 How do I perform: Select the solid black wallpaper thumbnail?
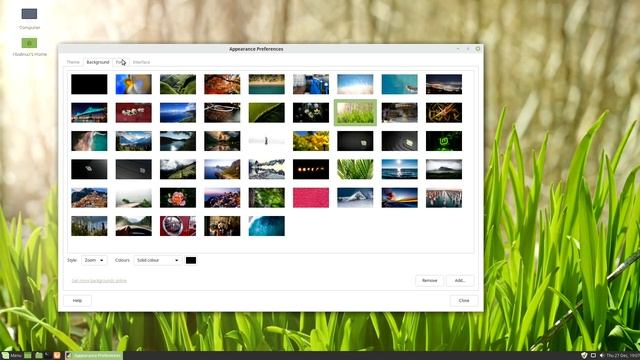tap(89, 84)
